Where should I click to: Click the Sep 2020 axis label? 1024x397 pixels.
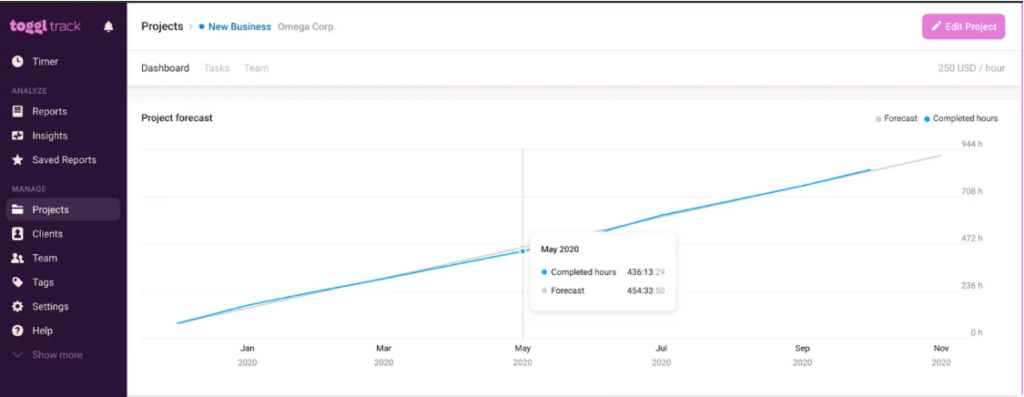[x=802, y=355]
